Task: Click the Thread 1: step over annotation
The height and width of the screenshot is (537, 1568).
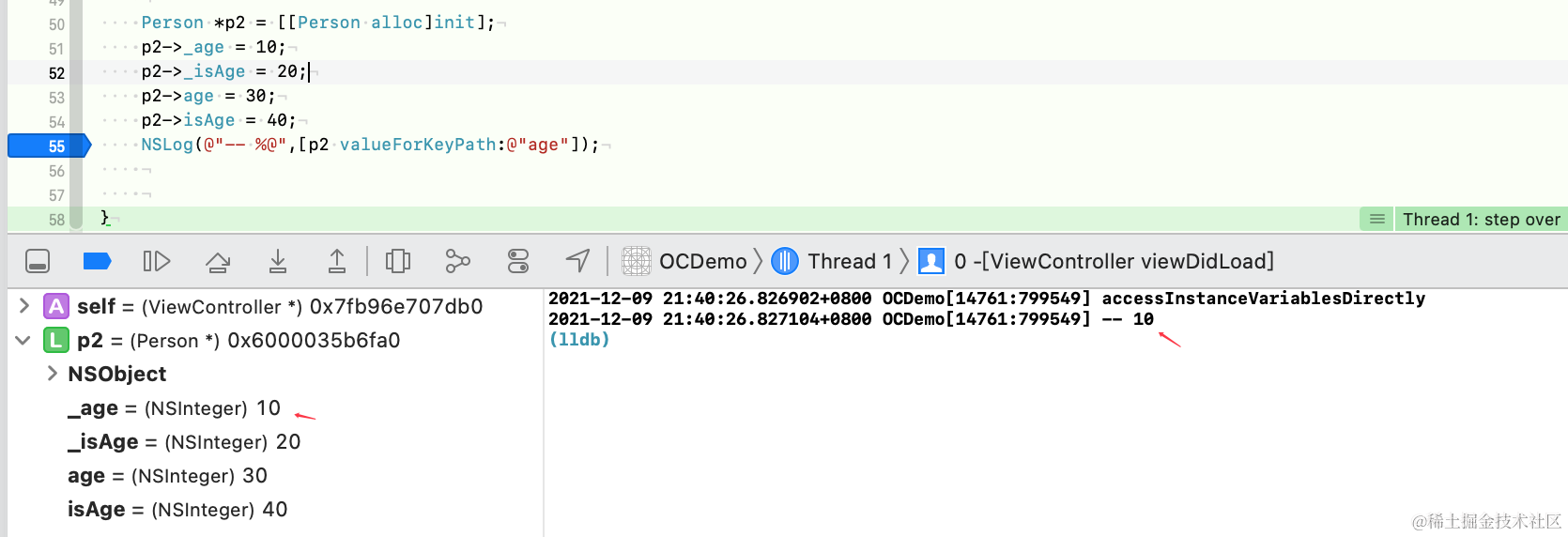Action: 1482,220
